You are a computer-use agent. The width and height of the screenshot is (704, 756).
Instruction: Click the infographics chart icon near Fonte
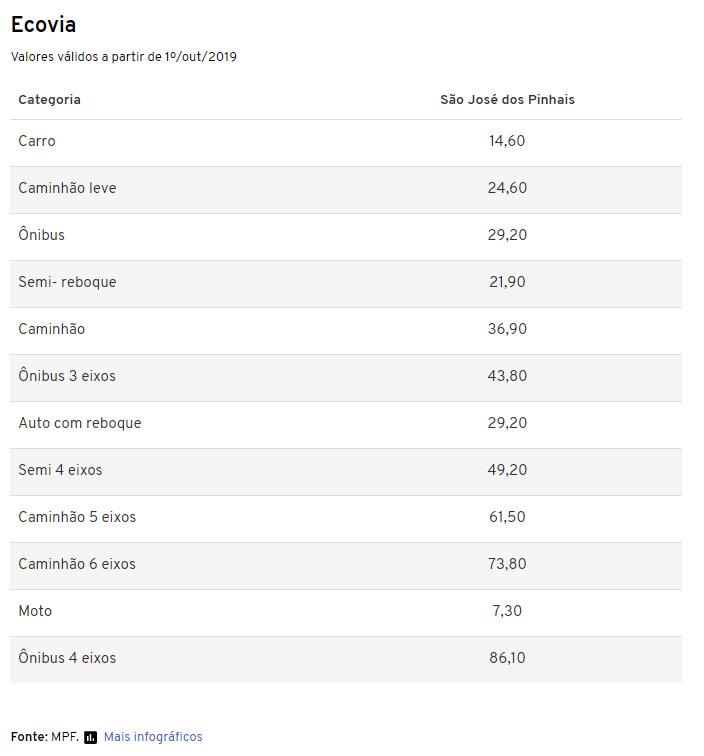90,737
